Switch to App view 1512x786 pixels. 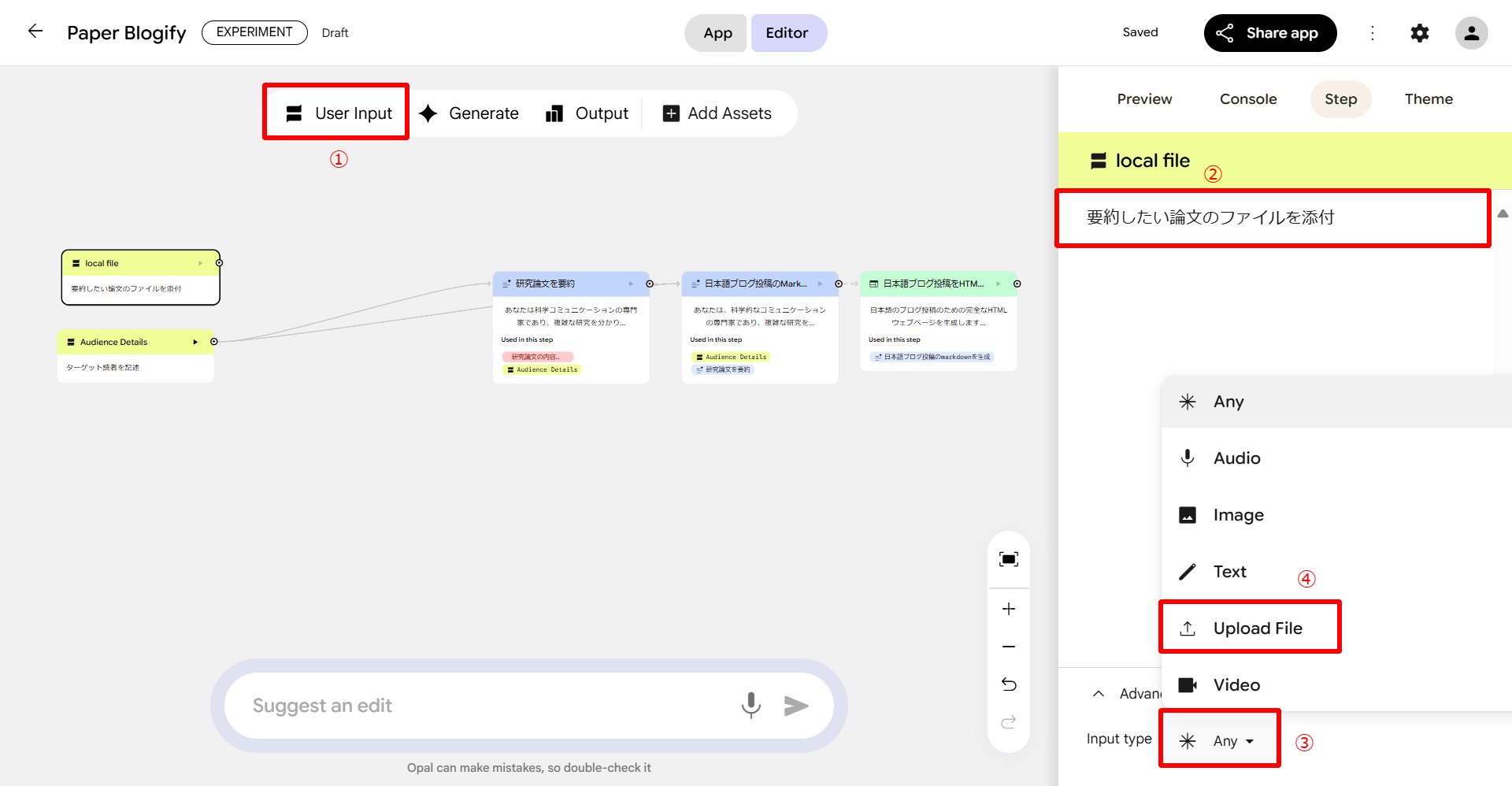click(717, 33)
